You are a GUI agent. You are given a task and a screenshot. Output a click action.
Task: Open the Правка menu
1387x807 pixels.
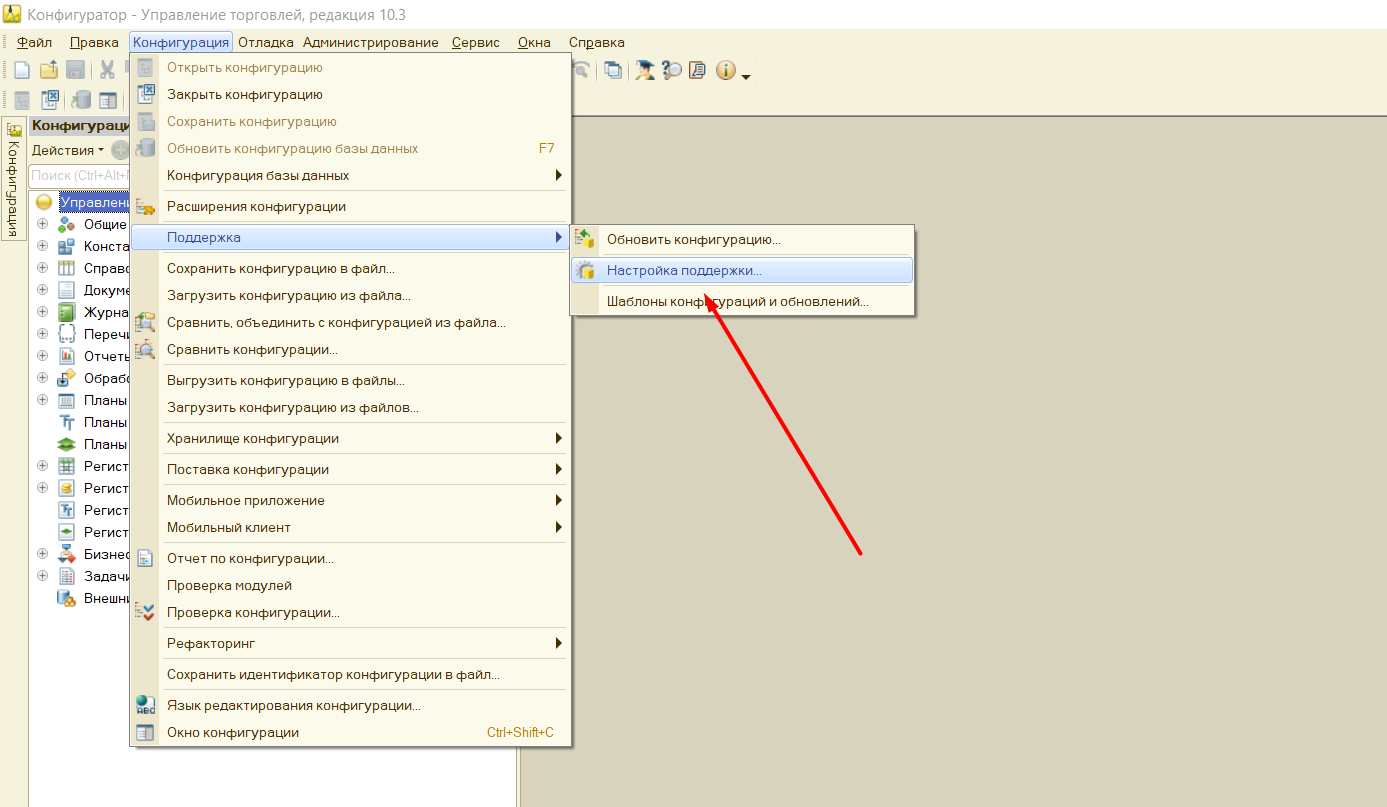[x=94, y=42]
